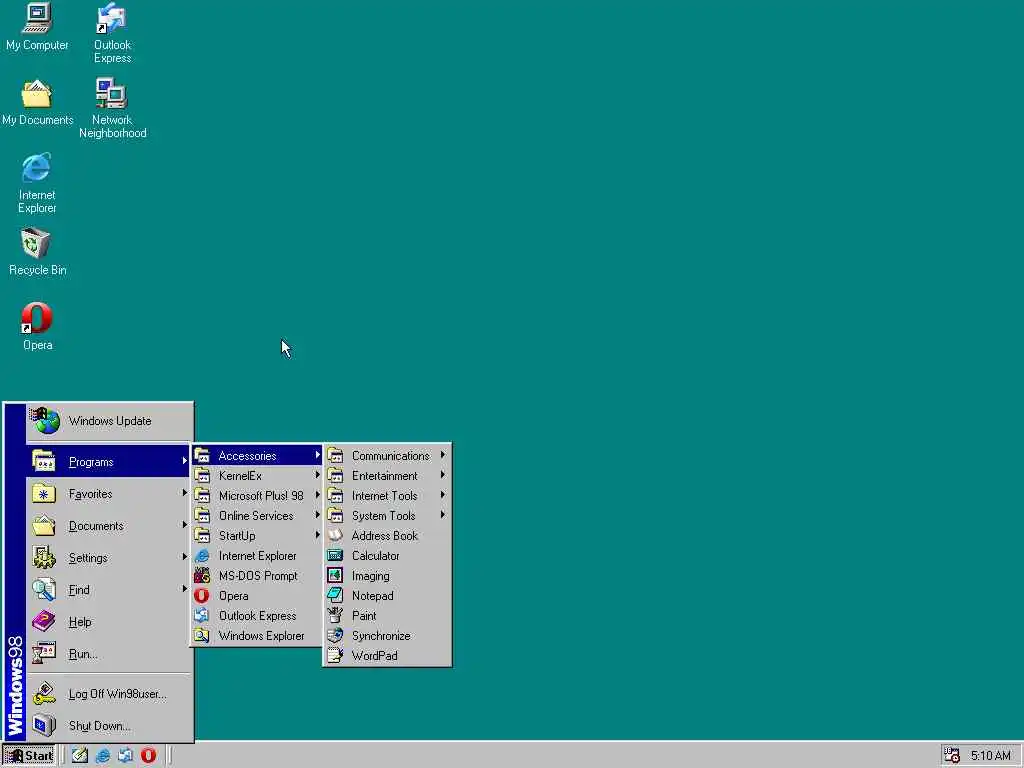Image resolution: width=1024 pixels, height=768 pixels.
Task: Select Programs in the Start menu
Action: (x=108, y=462)
